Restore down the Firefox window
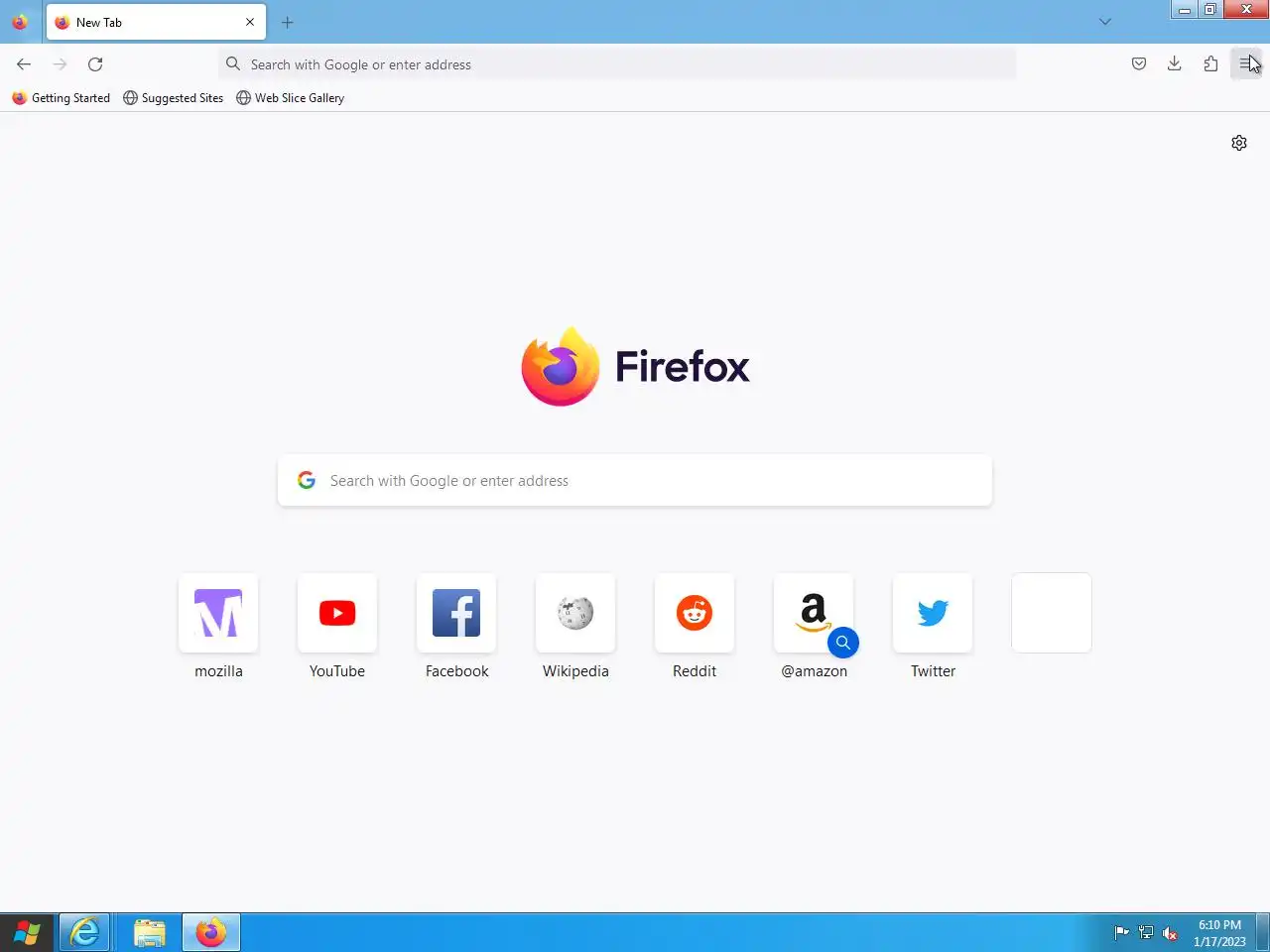The height and width of the screenshot is (952, 1270). coord(1209,10)
